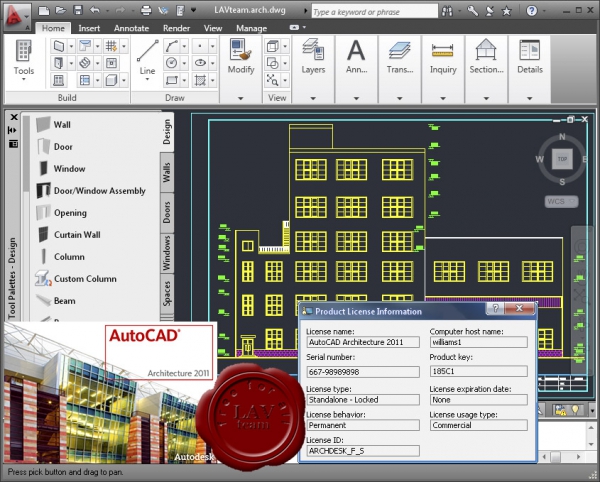
Task: Click the binoculars search icon
Action: (x=447, y=11)
